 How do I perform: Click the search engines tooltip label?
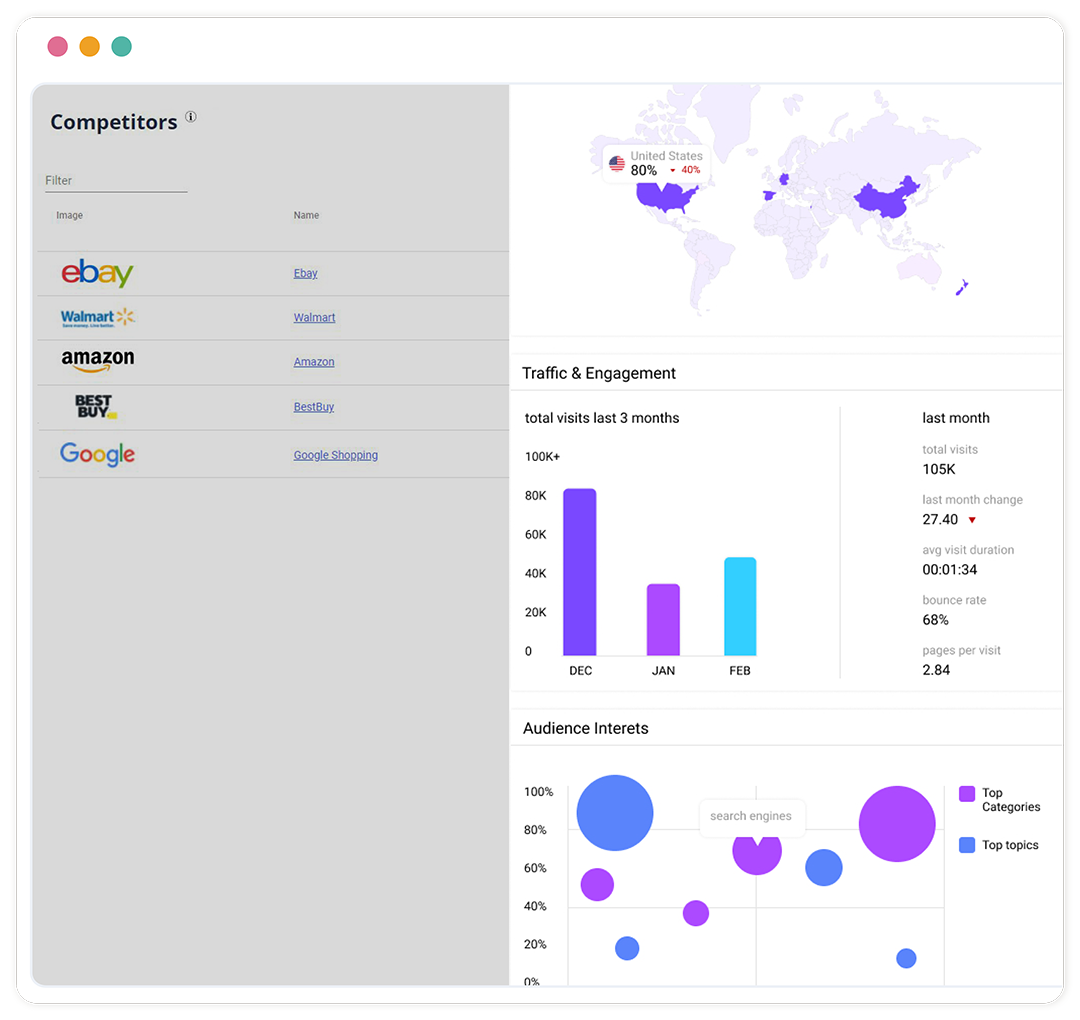pyautogui.click(x=751, y=816)
